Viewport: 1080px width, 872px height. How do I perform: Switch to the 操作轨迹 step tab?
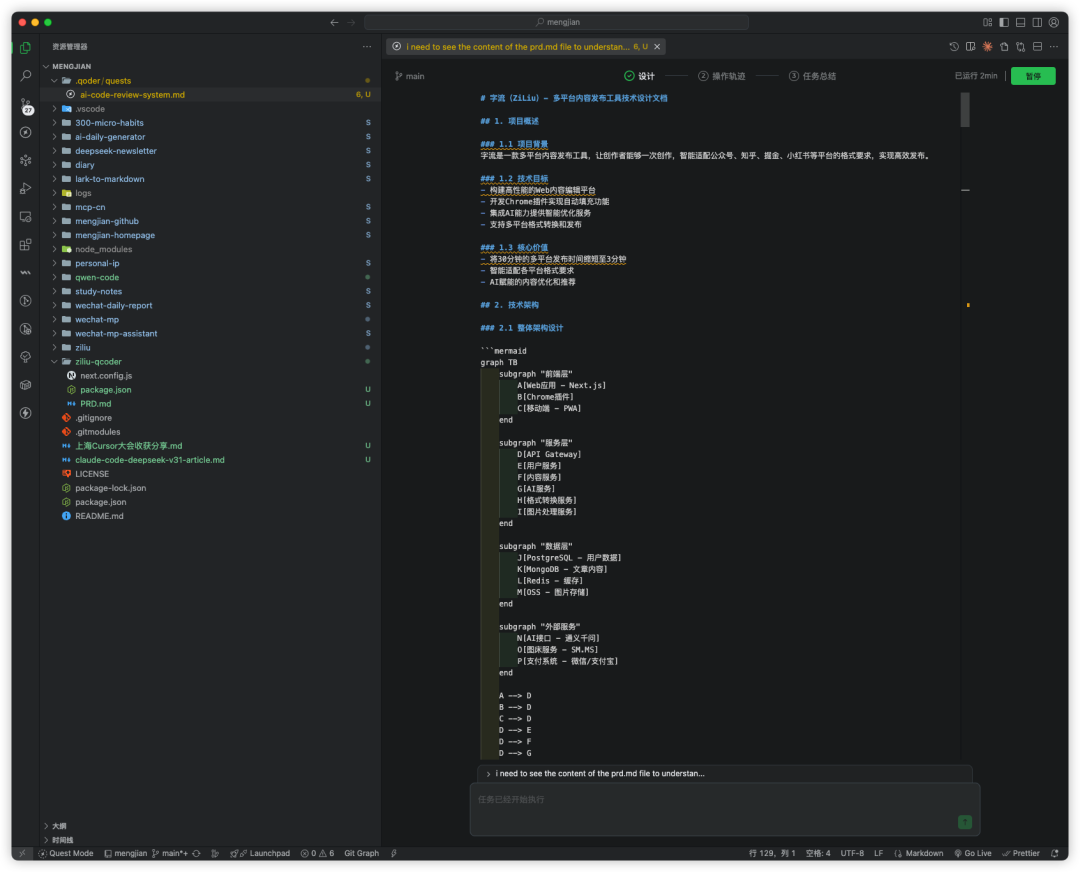(x=728, y=76)
